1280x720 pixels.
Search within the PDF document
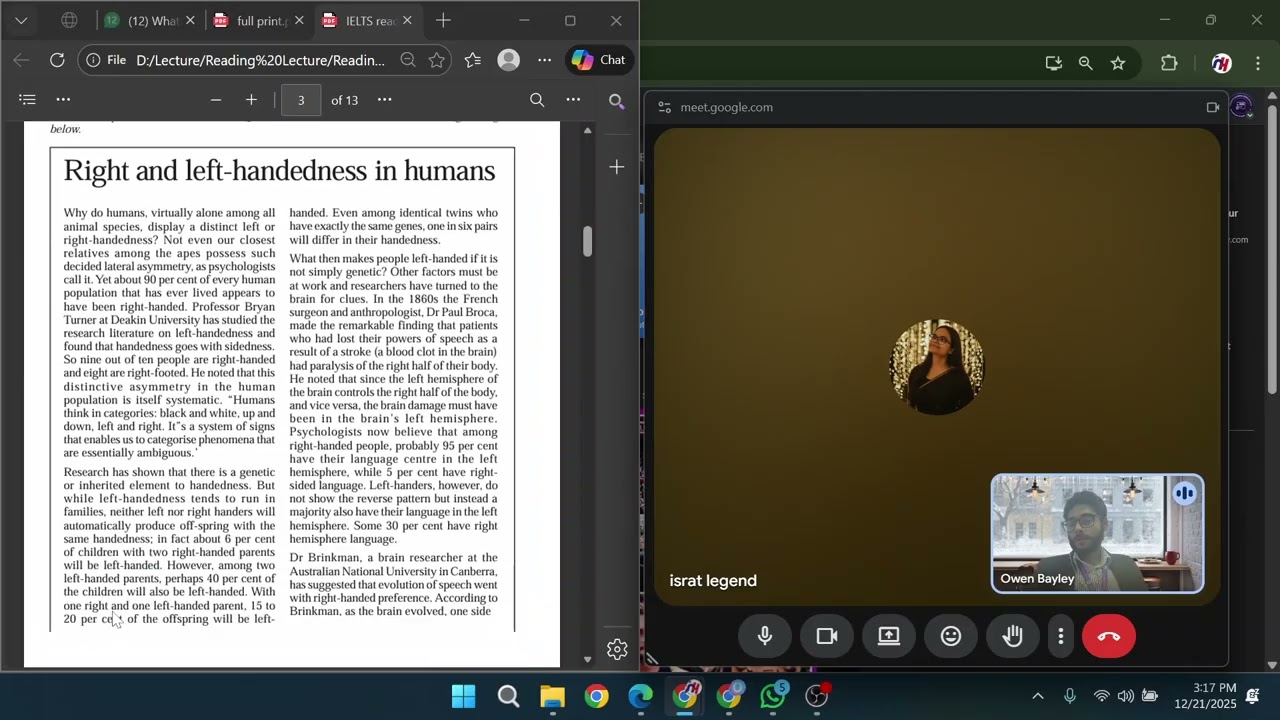click(537, 100)
